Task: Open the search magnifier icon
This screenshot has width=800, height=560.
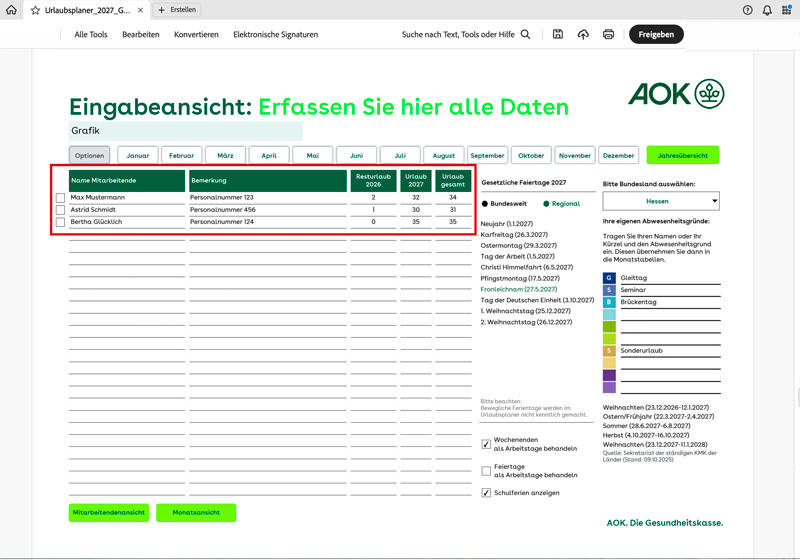Action: pyautogui.click(x=526, y=34)
